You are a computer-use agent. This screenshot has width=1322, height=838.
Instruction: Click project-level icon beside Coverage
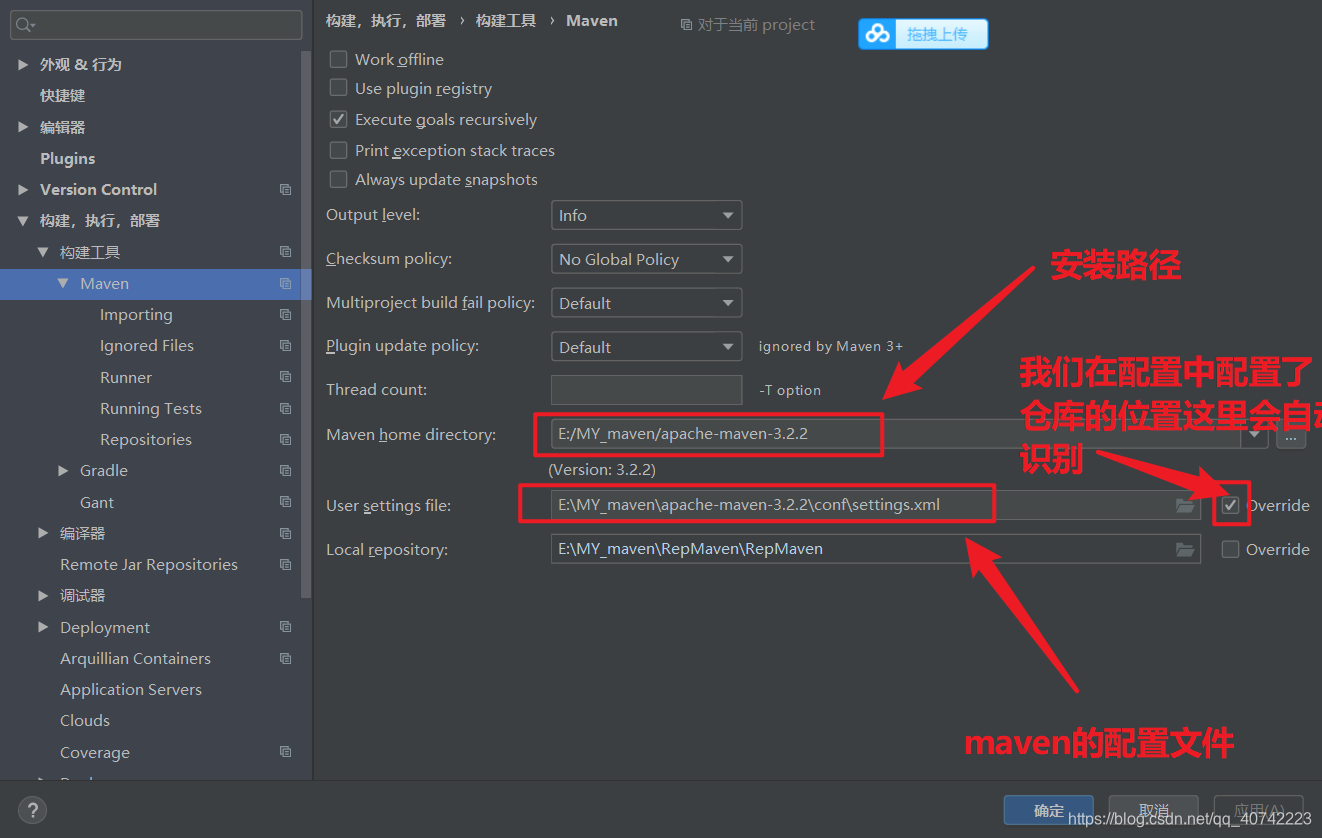286,752
